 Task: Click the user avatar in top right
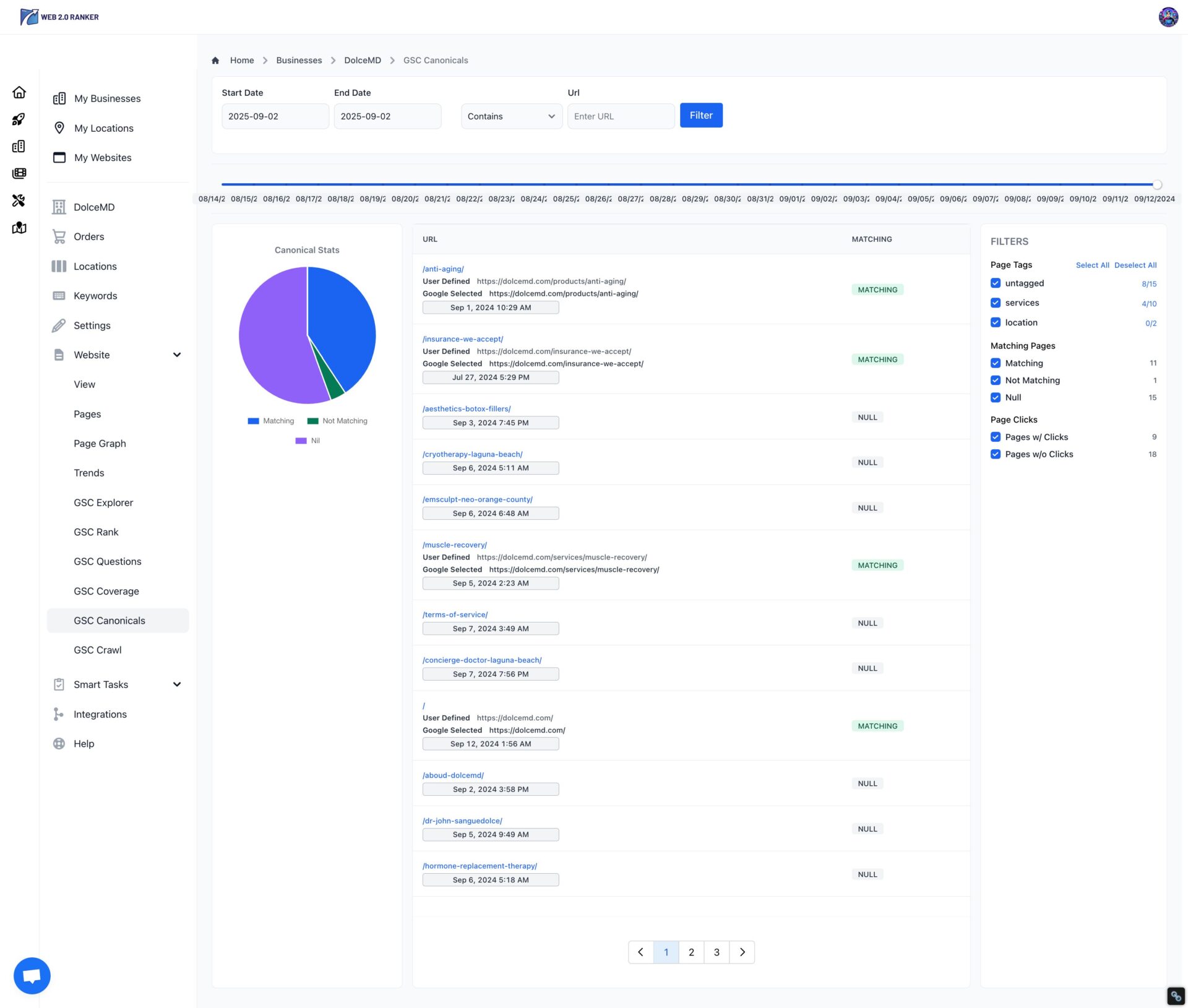pos(1168,17)
